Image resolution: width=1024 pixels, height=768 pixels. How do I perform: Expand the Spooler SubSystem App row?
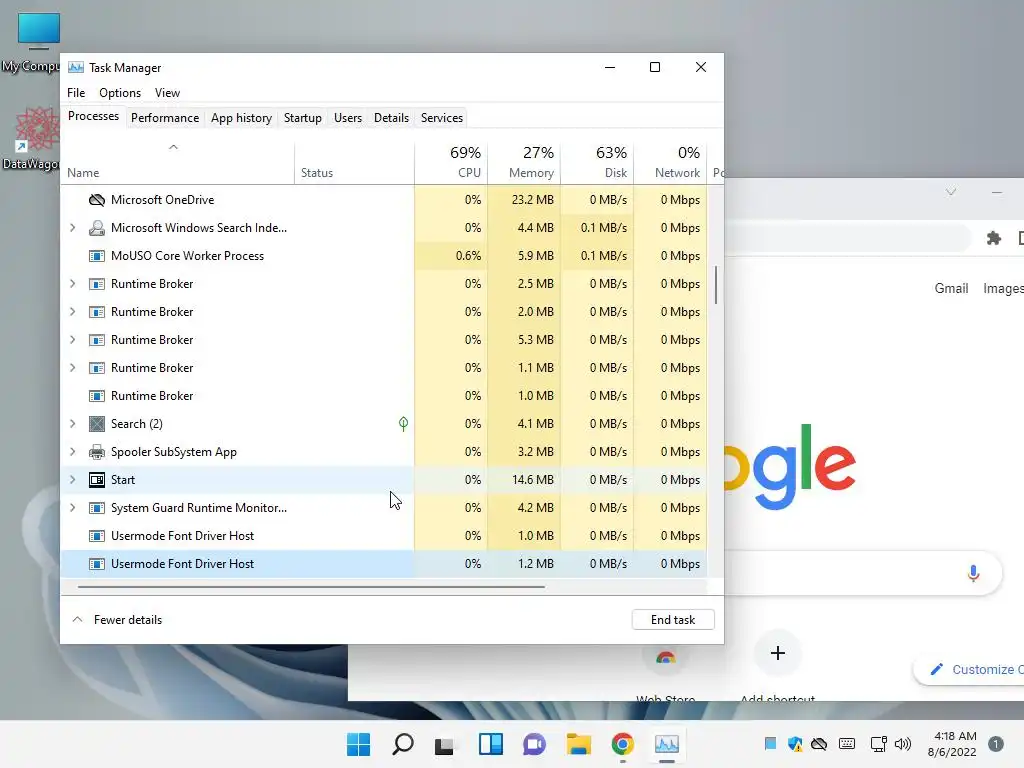coord(72,452)
